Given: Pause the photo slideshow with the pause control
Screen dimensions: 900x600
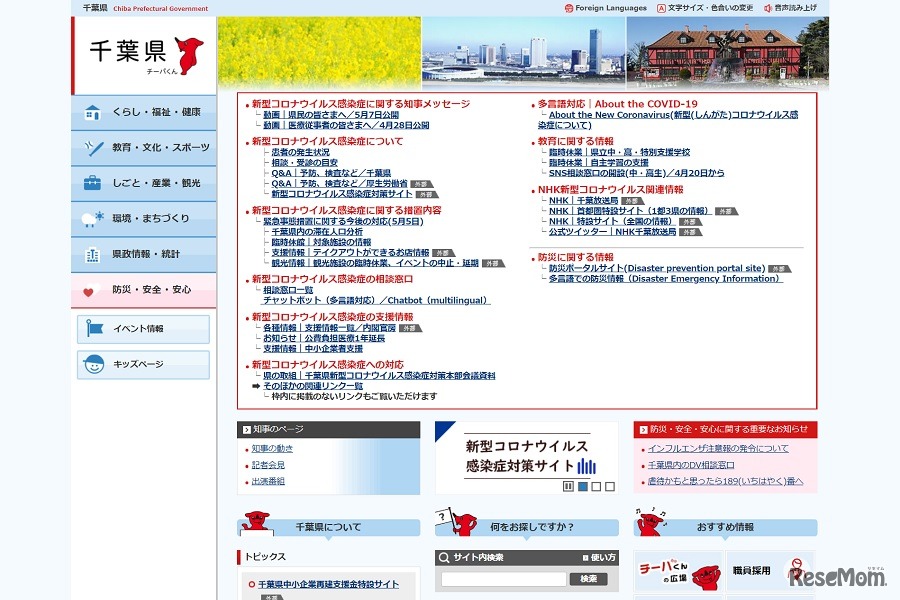Looking at the screenshot, I should coord(568,486).
